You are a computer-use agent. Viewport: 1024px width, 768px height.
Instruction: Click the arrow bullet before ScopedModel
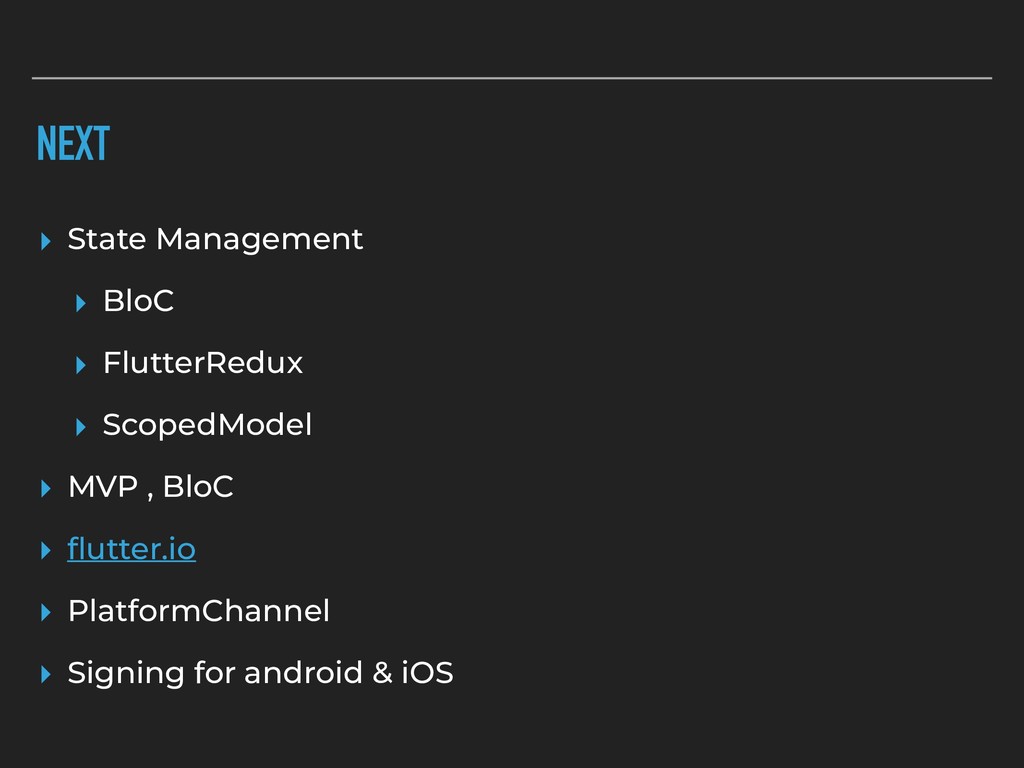point(80,427)
